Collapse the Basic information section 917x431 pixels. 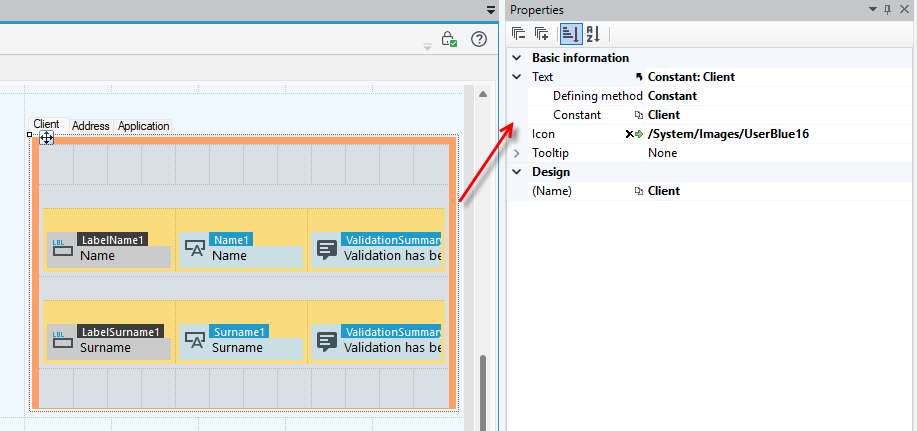516,58
